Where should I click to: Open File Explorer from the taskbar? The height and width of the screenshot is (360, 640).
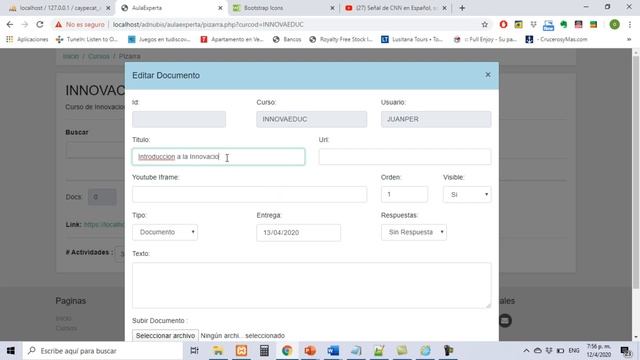tap(218, 351)
